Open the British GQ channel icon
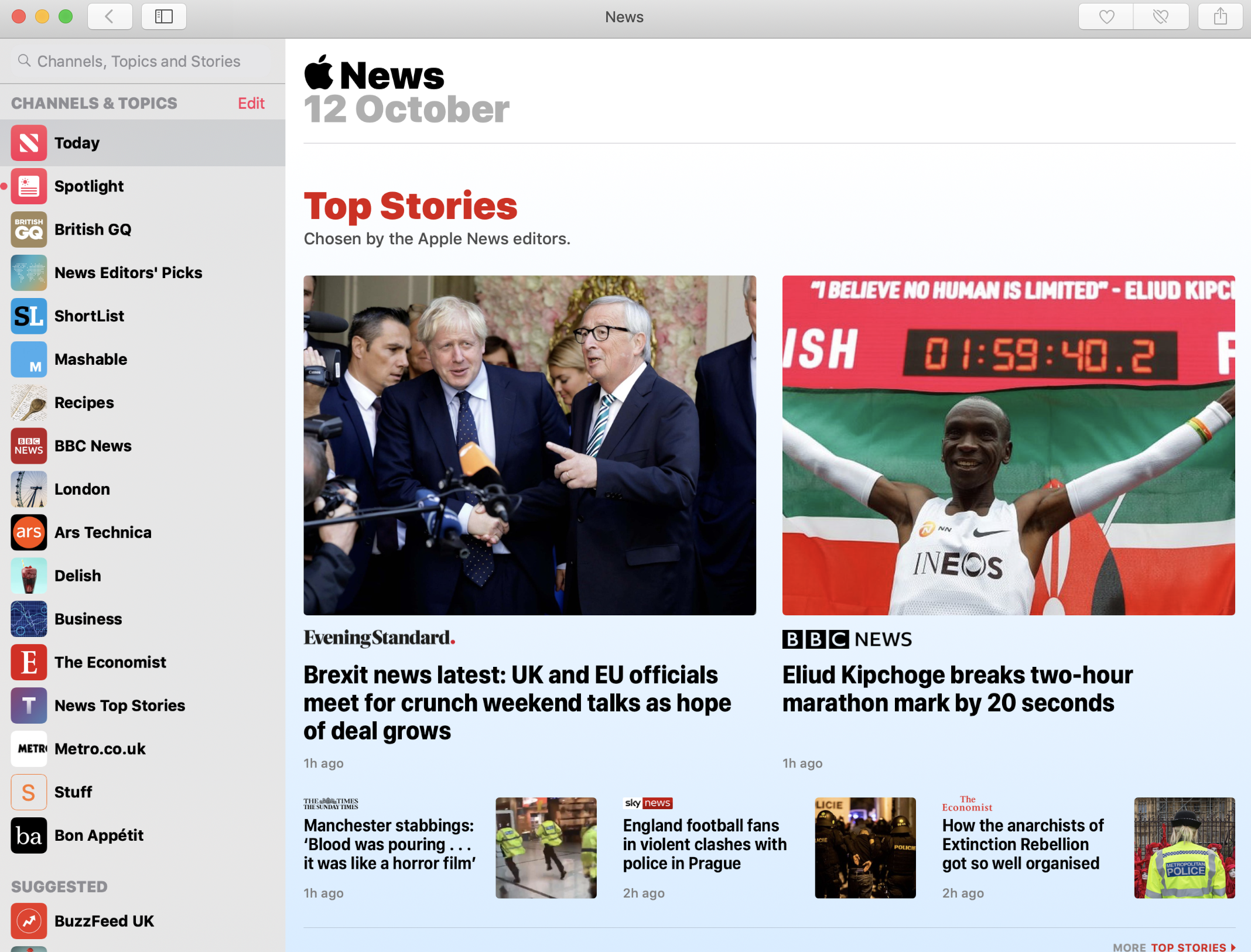Image resolution: width=1251 pixels, height=952 pixels. point(29,230)
